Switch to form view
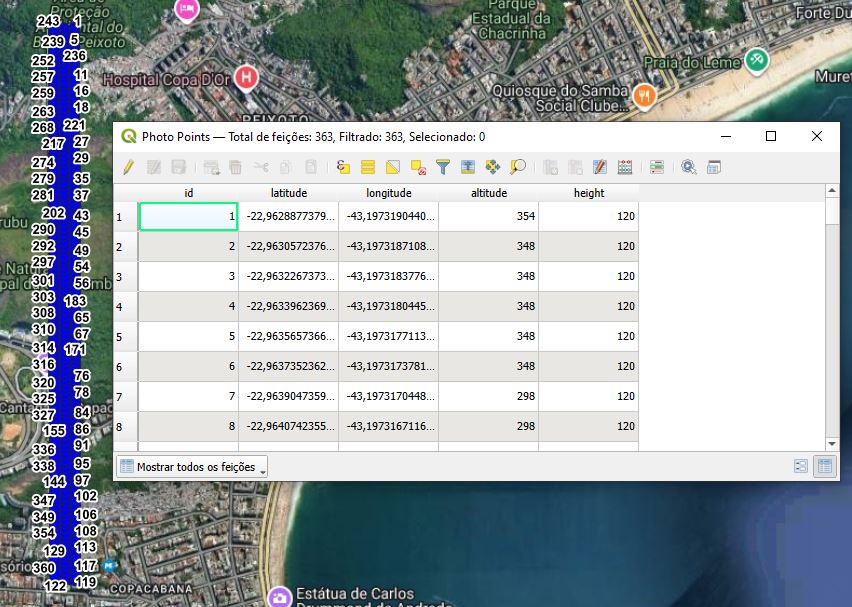 coord(801,466)
